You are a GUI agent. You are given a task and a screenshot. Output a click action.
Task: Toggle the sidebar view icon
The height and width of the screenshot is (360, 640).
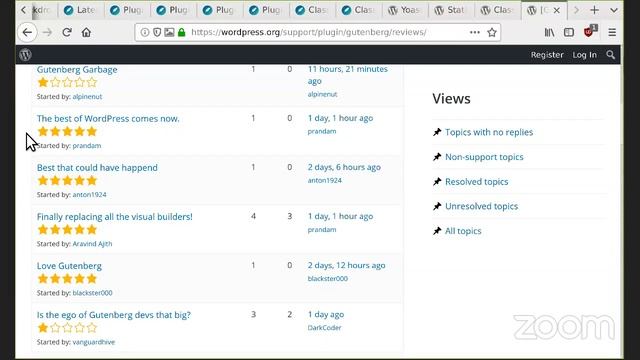(x=569, y=32)
